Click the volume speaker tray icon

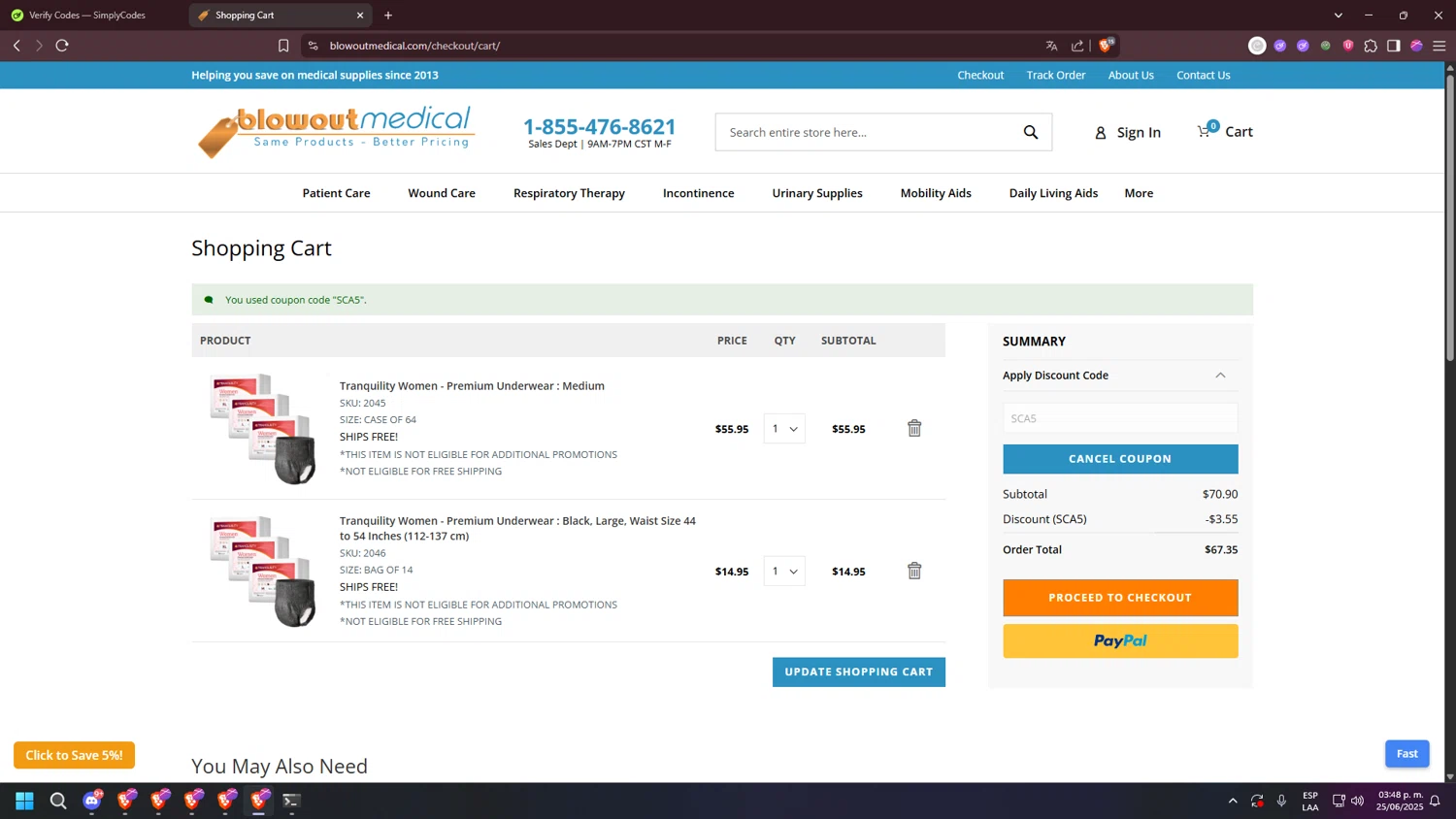[1357, 801]
